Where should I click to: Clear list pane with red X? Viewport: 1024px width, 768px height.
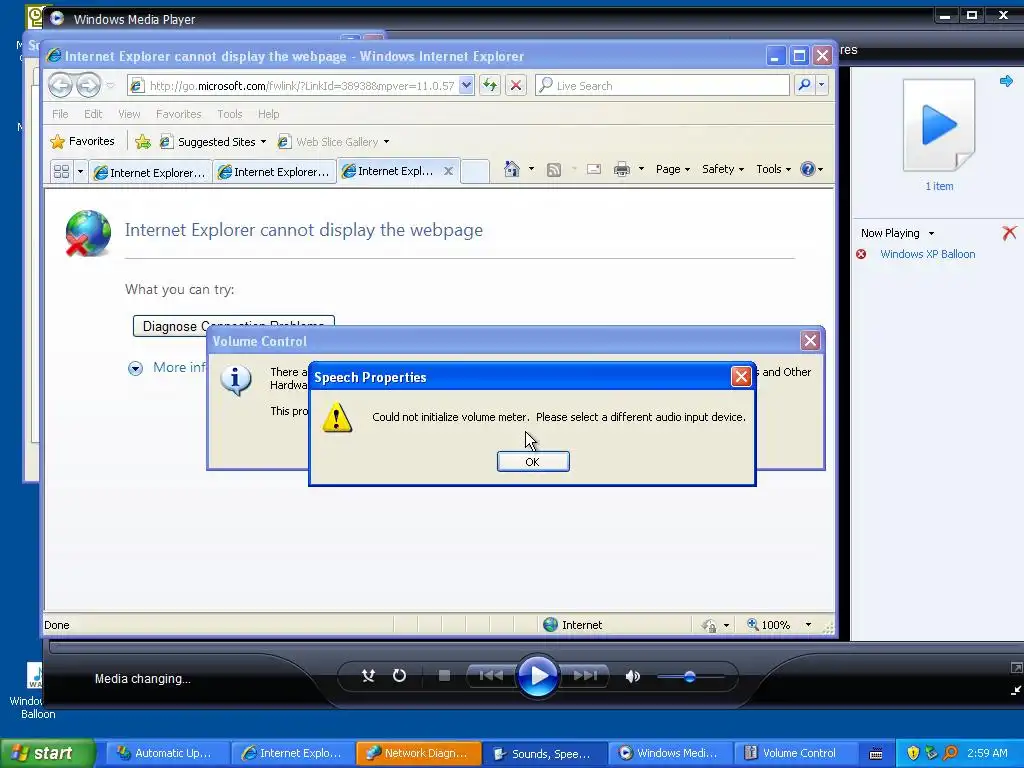pos(1009,232)
